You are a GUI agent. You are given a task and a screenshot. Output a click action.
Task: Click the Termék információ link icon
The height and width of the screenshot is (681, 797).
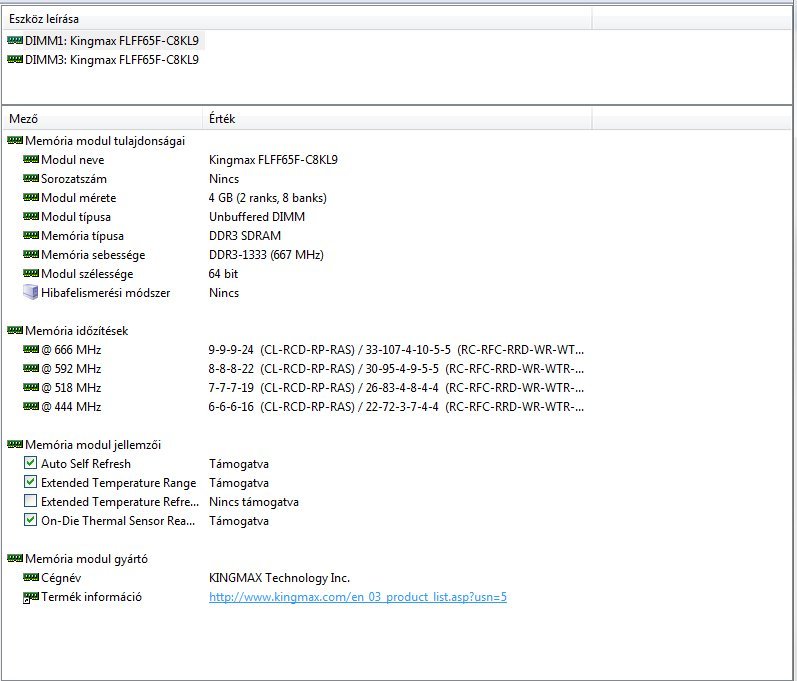click(31, 598)
